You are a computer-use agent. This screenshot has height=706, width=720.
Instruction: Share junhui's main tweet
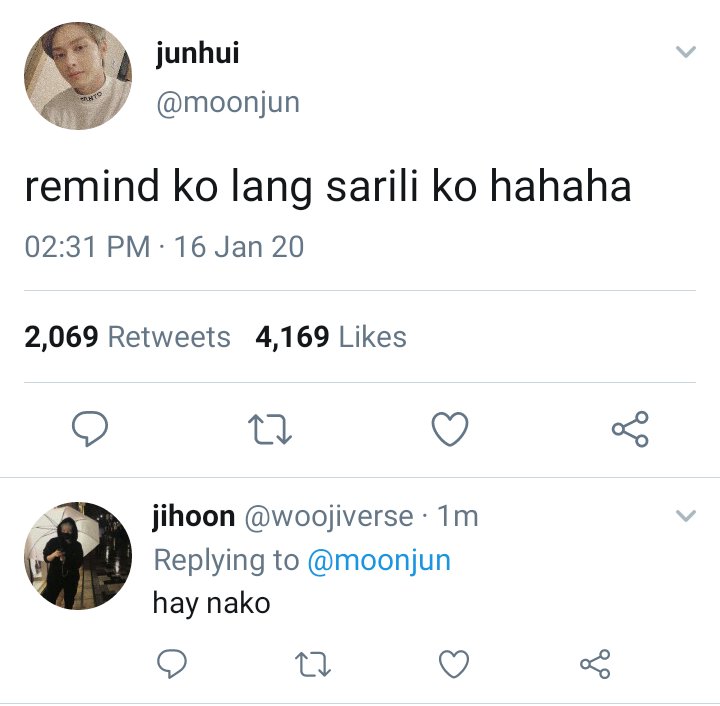(630, 429)
